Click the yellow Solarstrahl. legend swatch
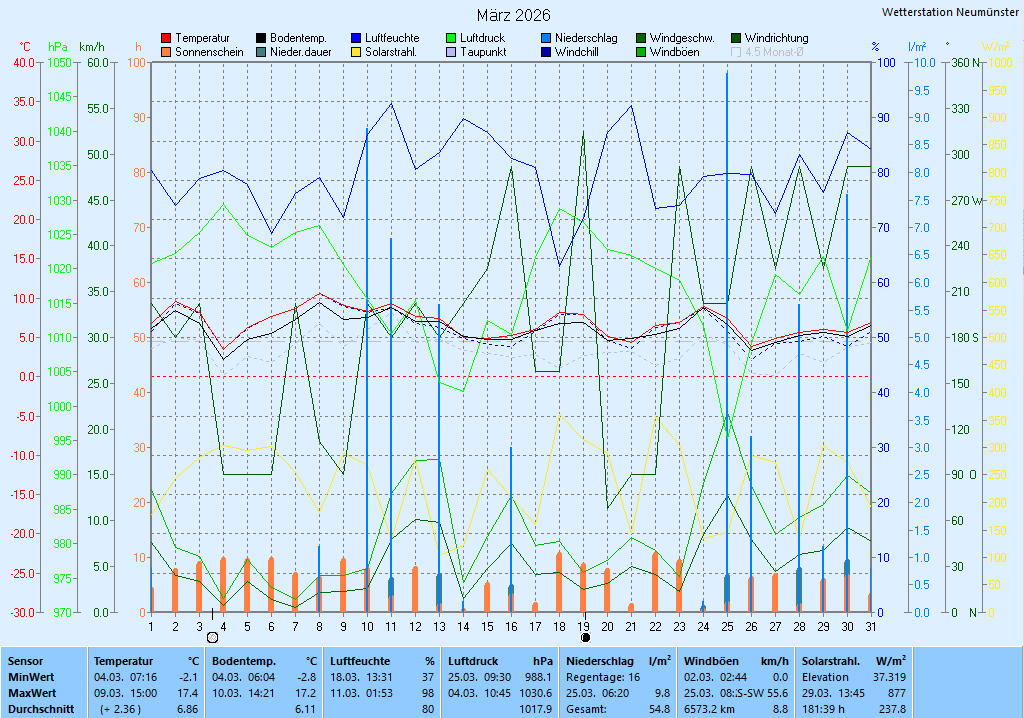Image resolution: width=1024 pixels, height=718 pixels. pos(356,52)
